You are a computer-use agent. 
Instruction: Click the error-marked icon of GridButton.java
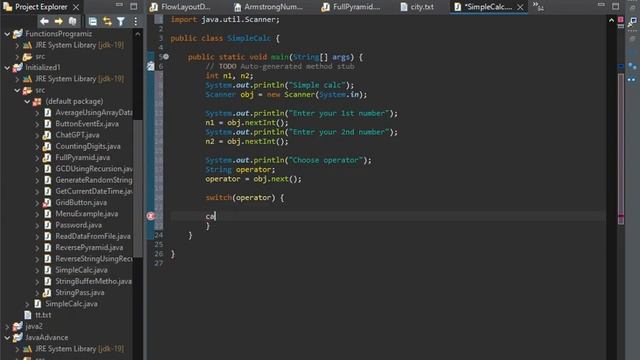tap(47, 202)
